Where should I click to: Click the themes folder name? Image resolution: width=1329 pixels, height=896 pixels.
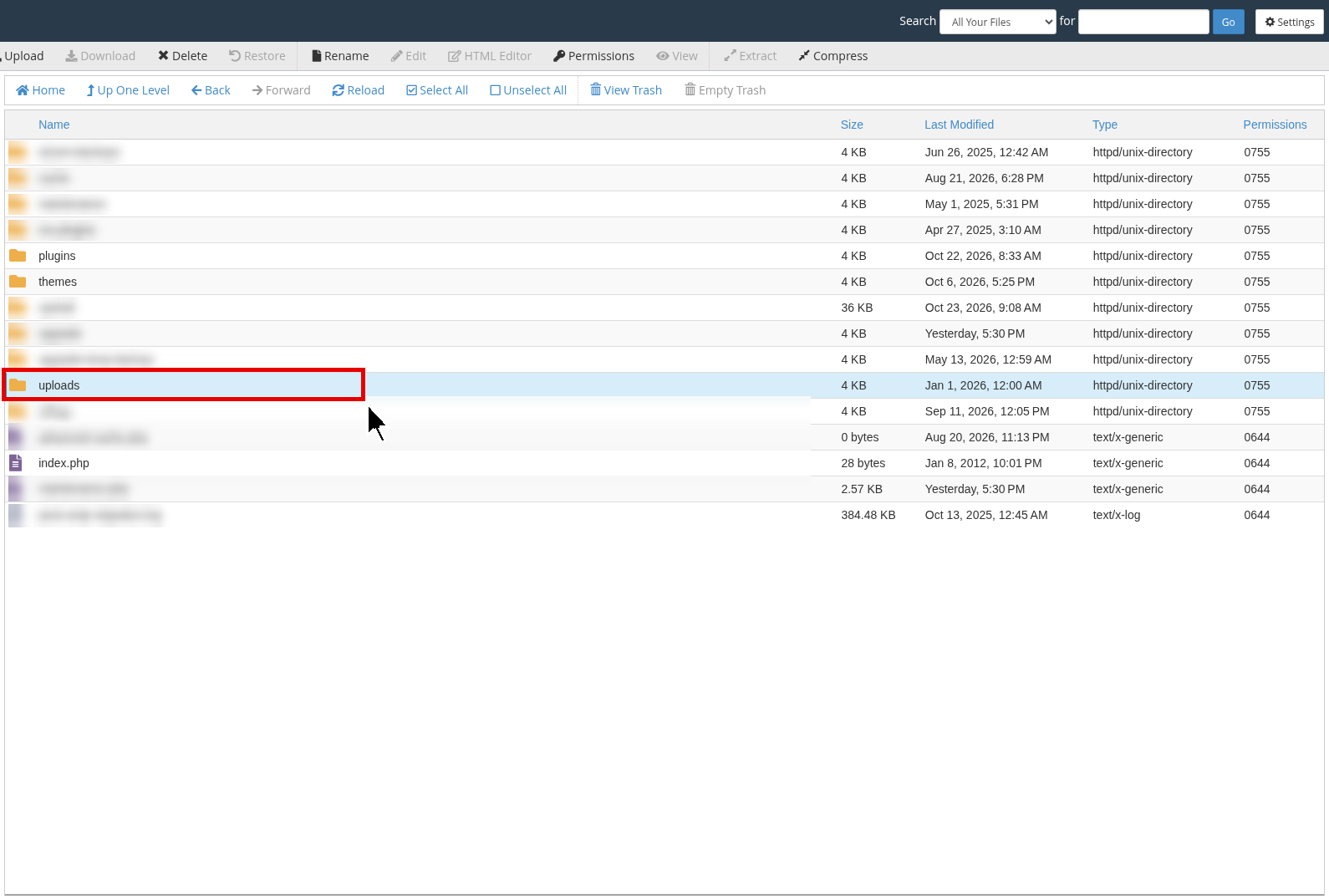coord(58,282)
